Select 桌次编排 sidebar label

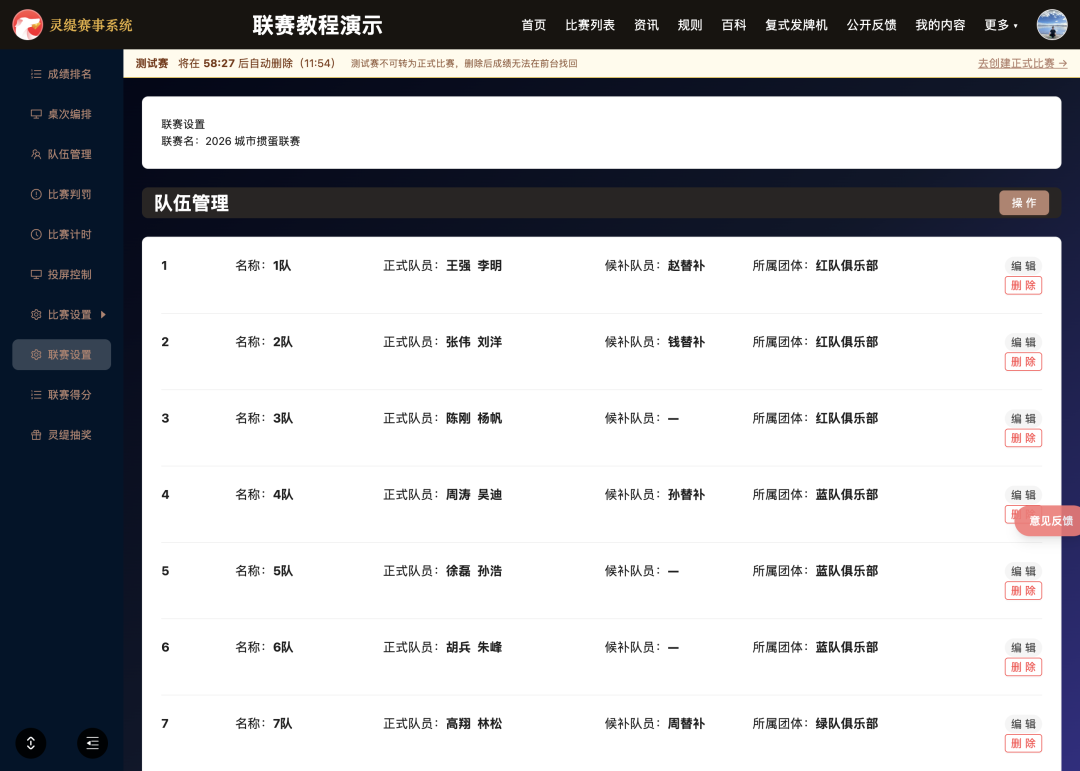[x=70, y=114]
